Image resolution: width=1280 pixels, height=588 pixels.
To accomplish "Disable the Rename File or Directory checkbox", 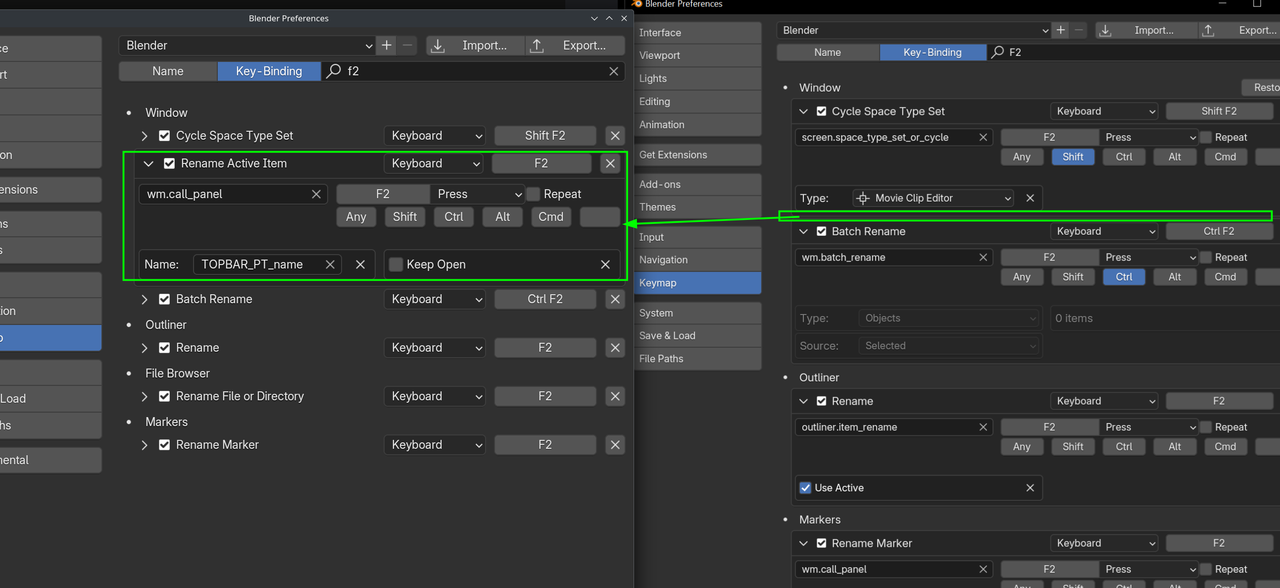I will (165, 396).
